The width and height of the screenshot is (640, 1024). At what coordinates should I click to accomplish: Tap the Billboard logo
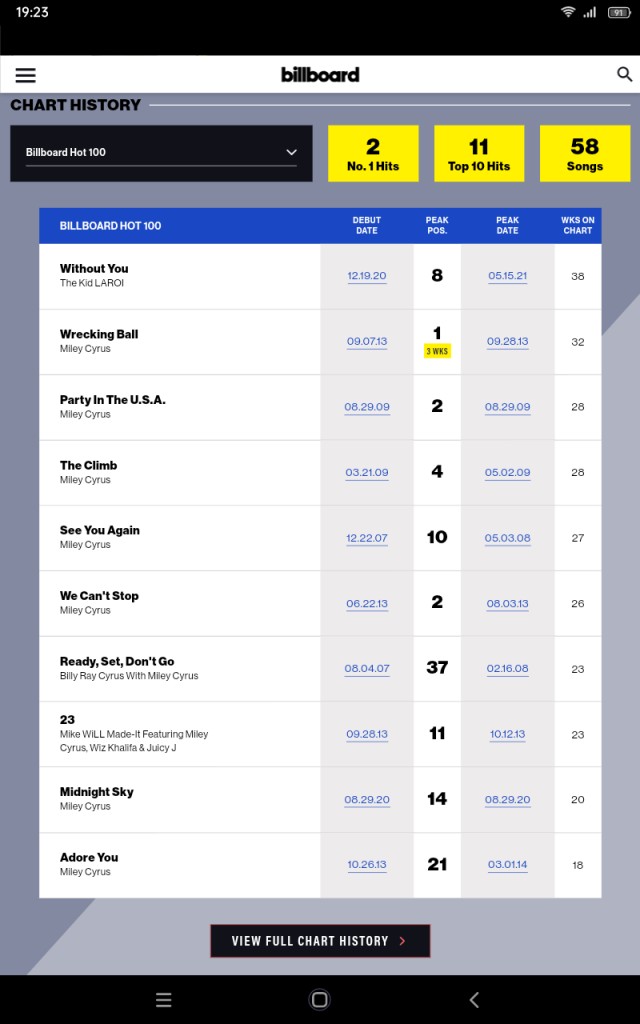point(320,74)
